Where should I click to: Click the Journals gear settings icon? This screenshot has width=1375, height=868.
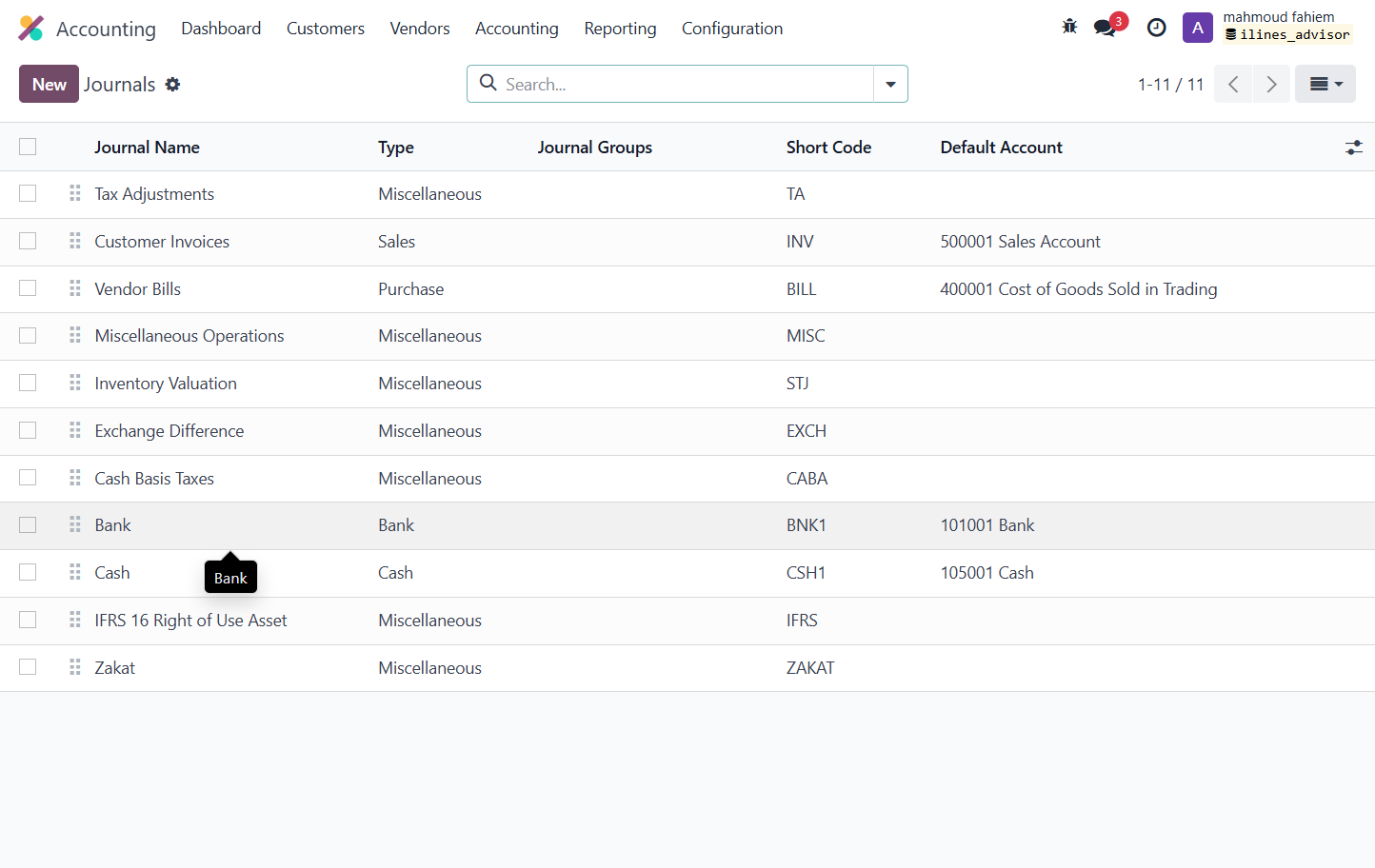point(172,84)
